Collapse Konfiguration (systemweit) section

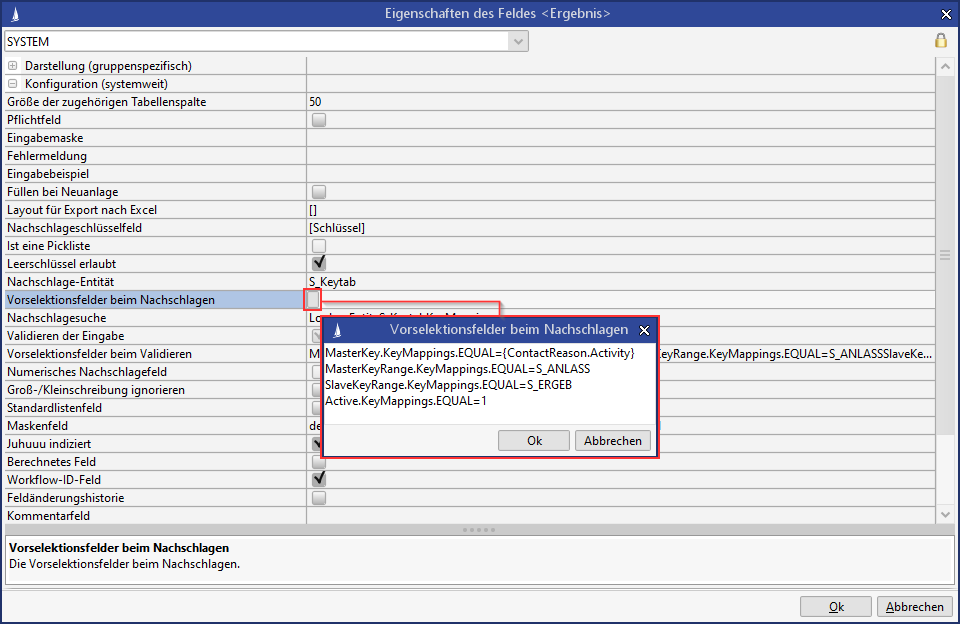[x=13, y=84]
